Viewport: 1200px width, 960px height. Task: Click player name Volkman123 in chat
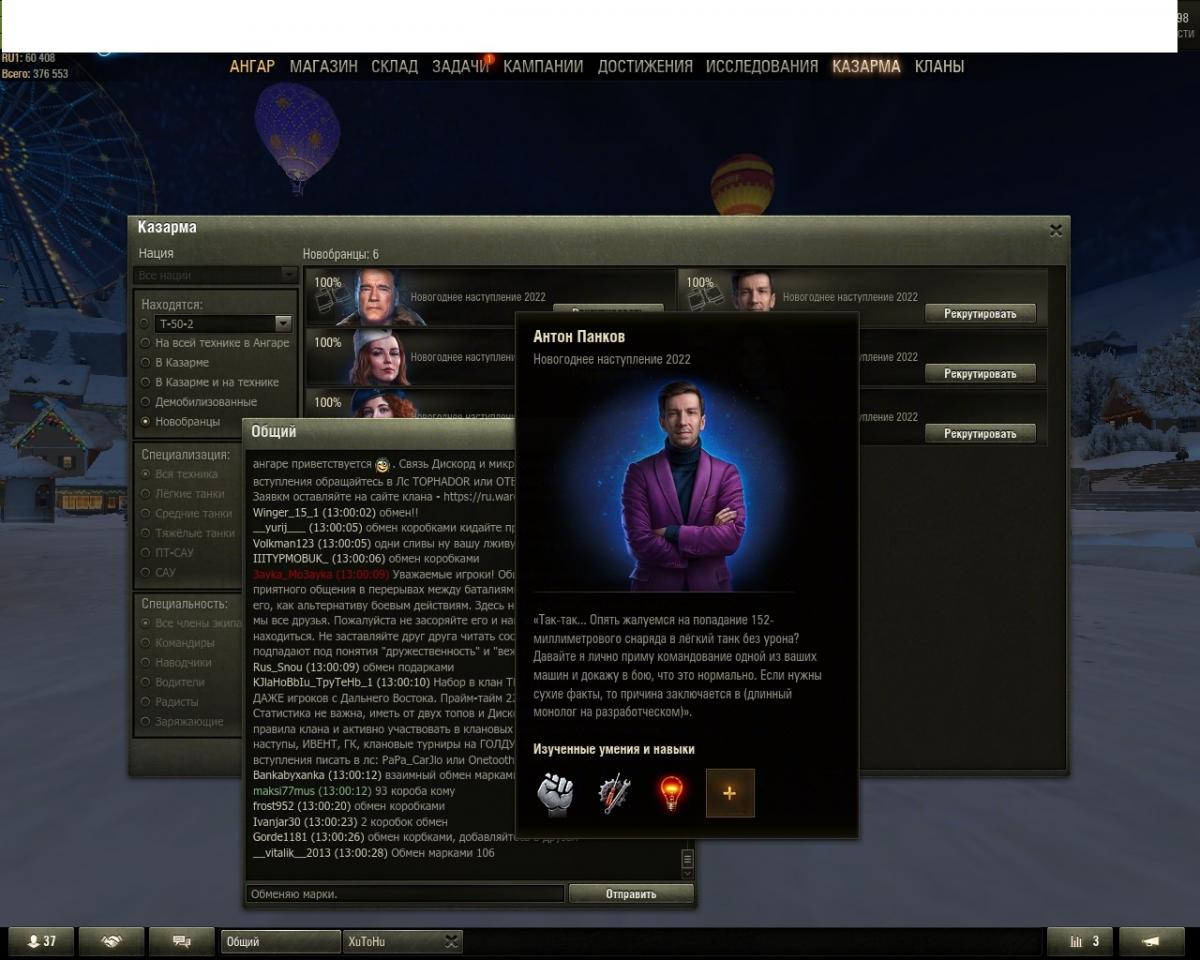tap(284, 543)
